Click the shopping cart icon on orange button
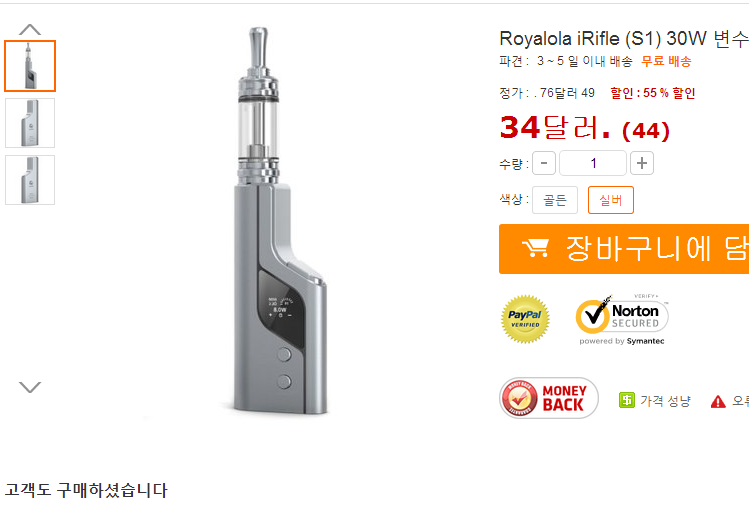This screenshot has width=749, height=505. [x=535, y=248]
